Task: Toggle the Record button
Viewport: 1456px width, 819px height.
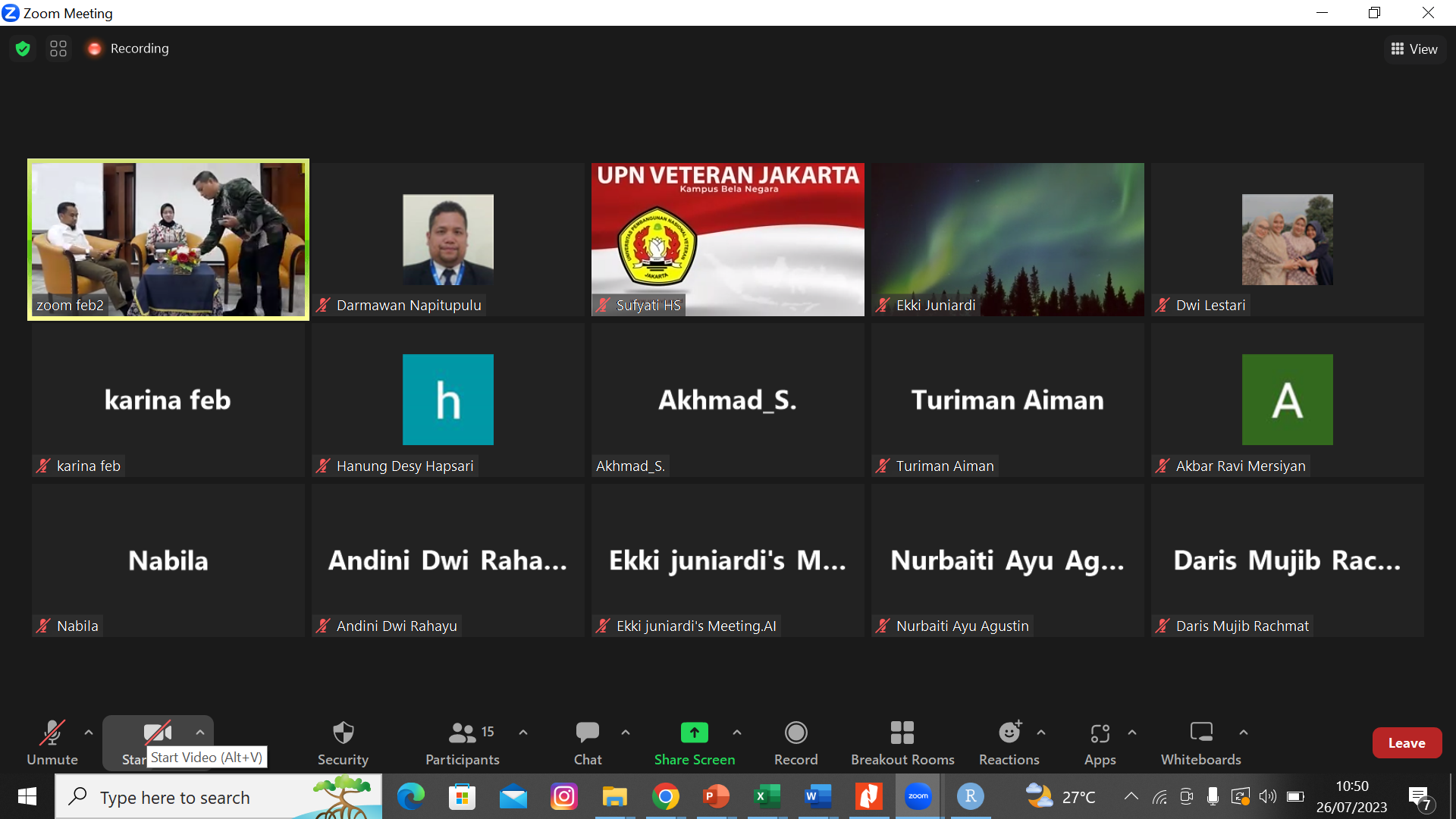Action: click(x=796, y=743)
